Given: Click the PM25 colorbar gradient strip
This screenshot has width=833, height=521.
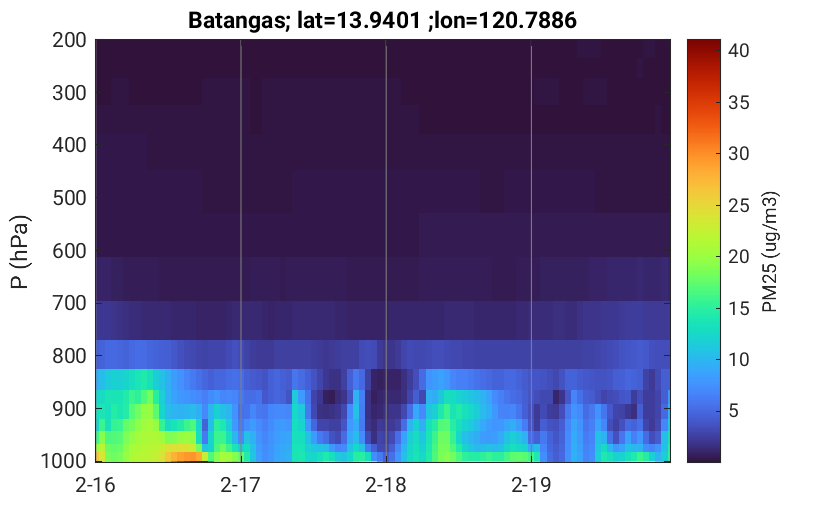Looking at the screenshot, I should [x=704, y=251].
